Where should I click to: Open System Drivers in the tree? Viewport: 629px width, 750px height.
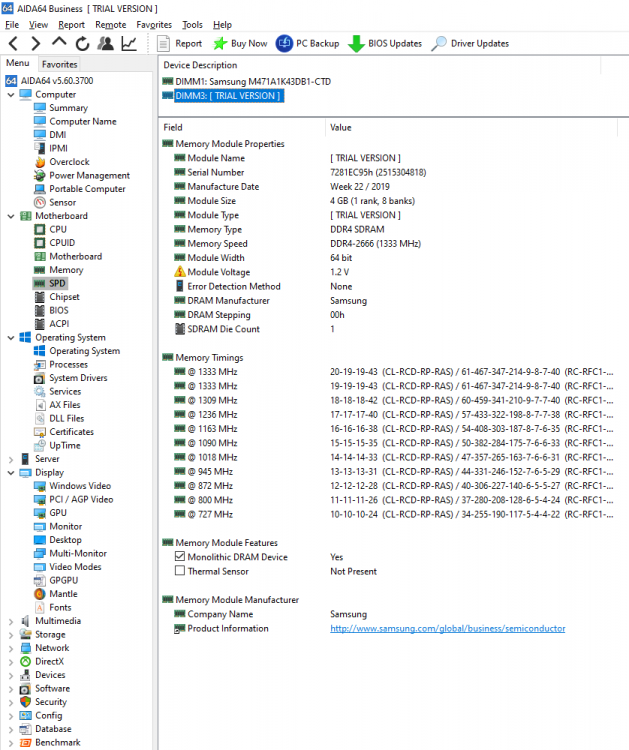[71, 378]
